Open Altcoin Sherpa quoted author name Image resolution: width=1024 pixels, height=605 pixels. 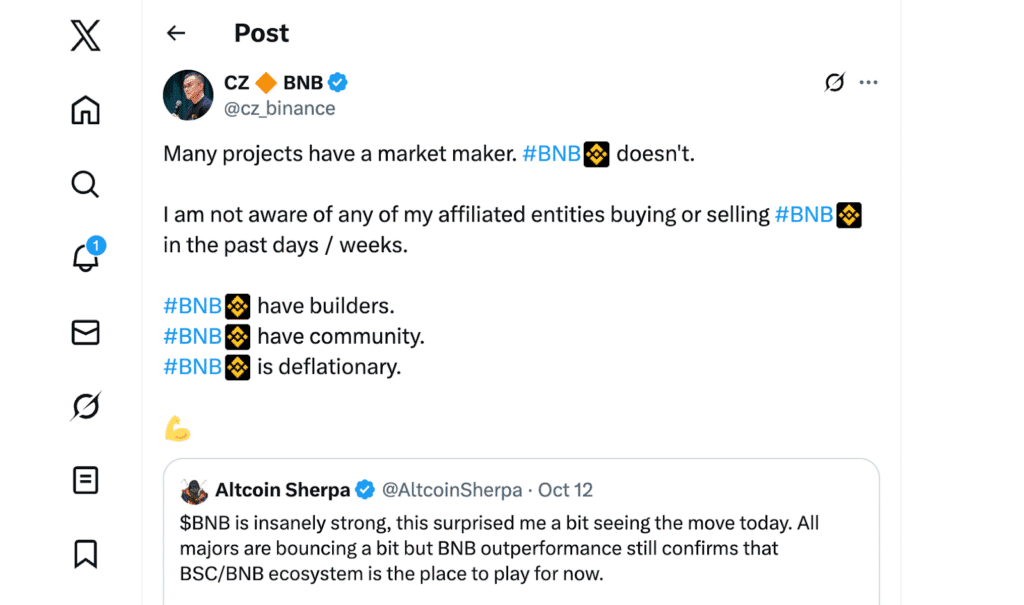coord(282,490)
